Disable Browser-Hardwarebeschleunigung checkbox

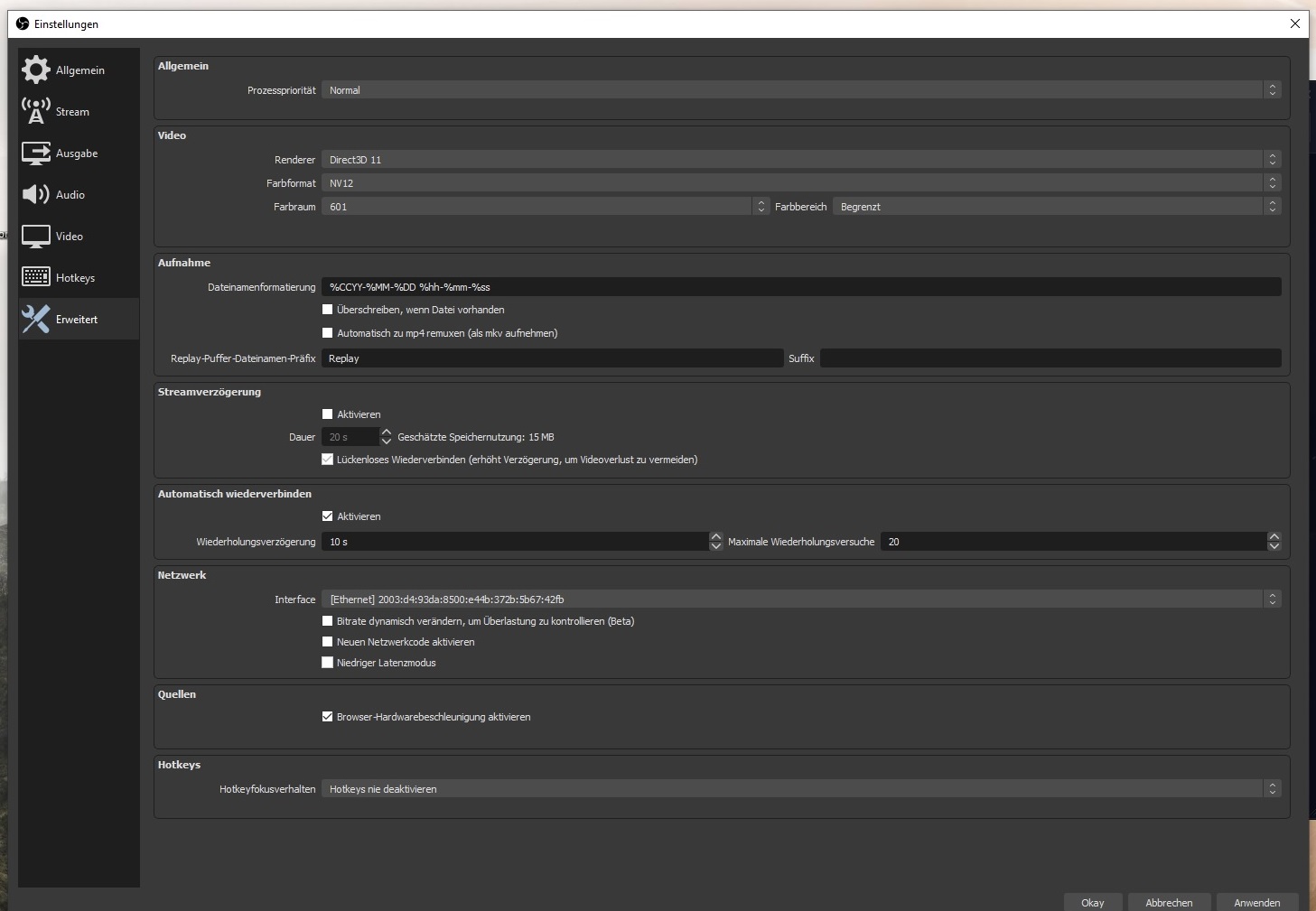pos(328,717)
